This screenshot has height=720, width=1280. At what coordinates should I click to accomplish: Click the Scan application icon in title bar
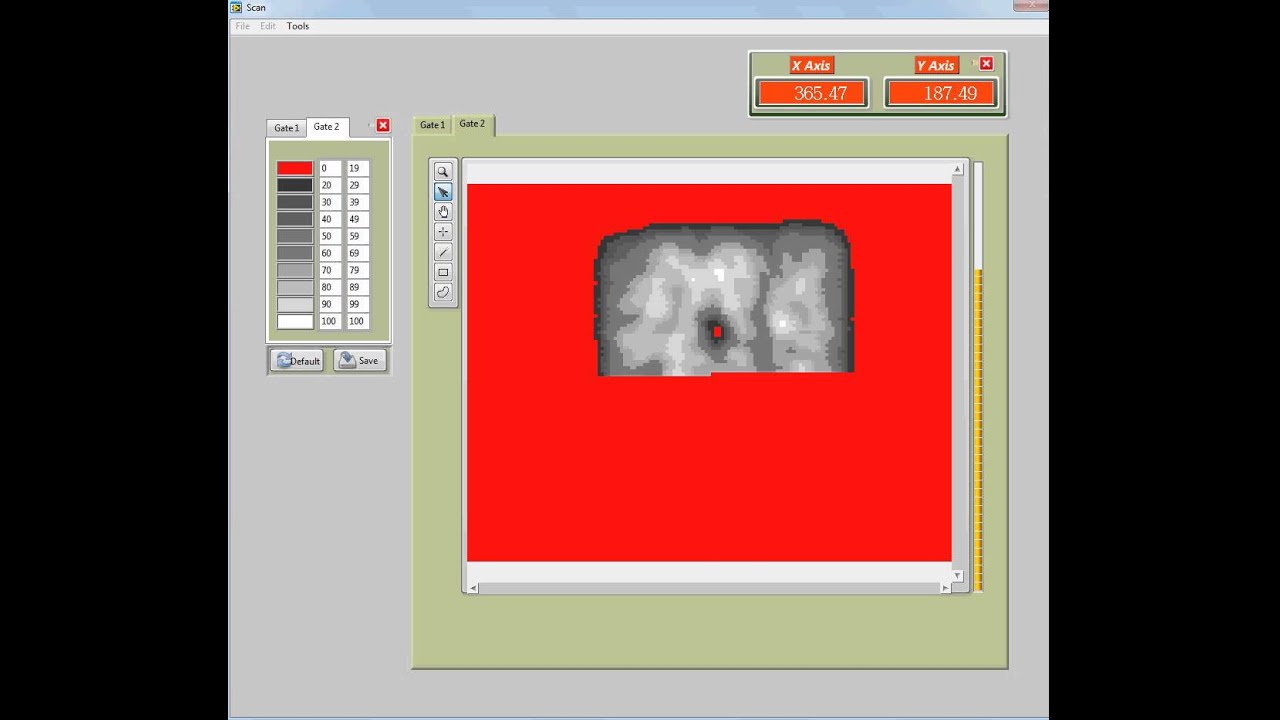click(x=237, y=7)
